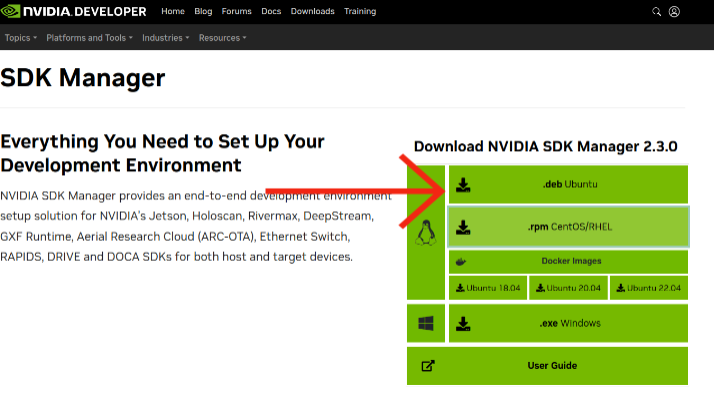This screenshot has width=714, height=394.
Task: Download the Ubuntu 22.04 Docker image
Action: [x=648, y=288]
